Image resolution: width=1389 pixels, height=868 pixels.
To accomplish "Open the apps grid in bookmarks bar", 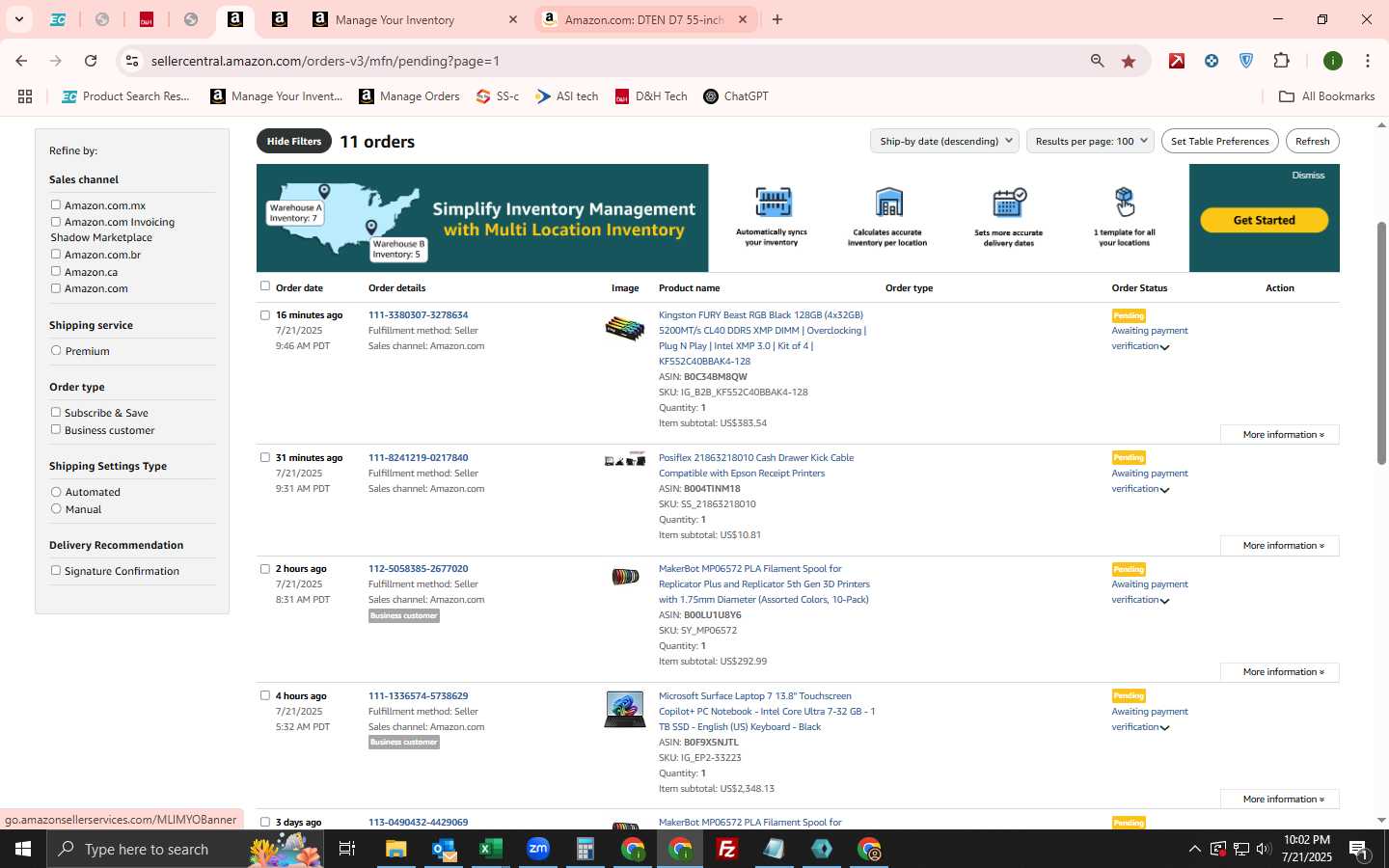I will pyautogui.click(x=25, y=96).
